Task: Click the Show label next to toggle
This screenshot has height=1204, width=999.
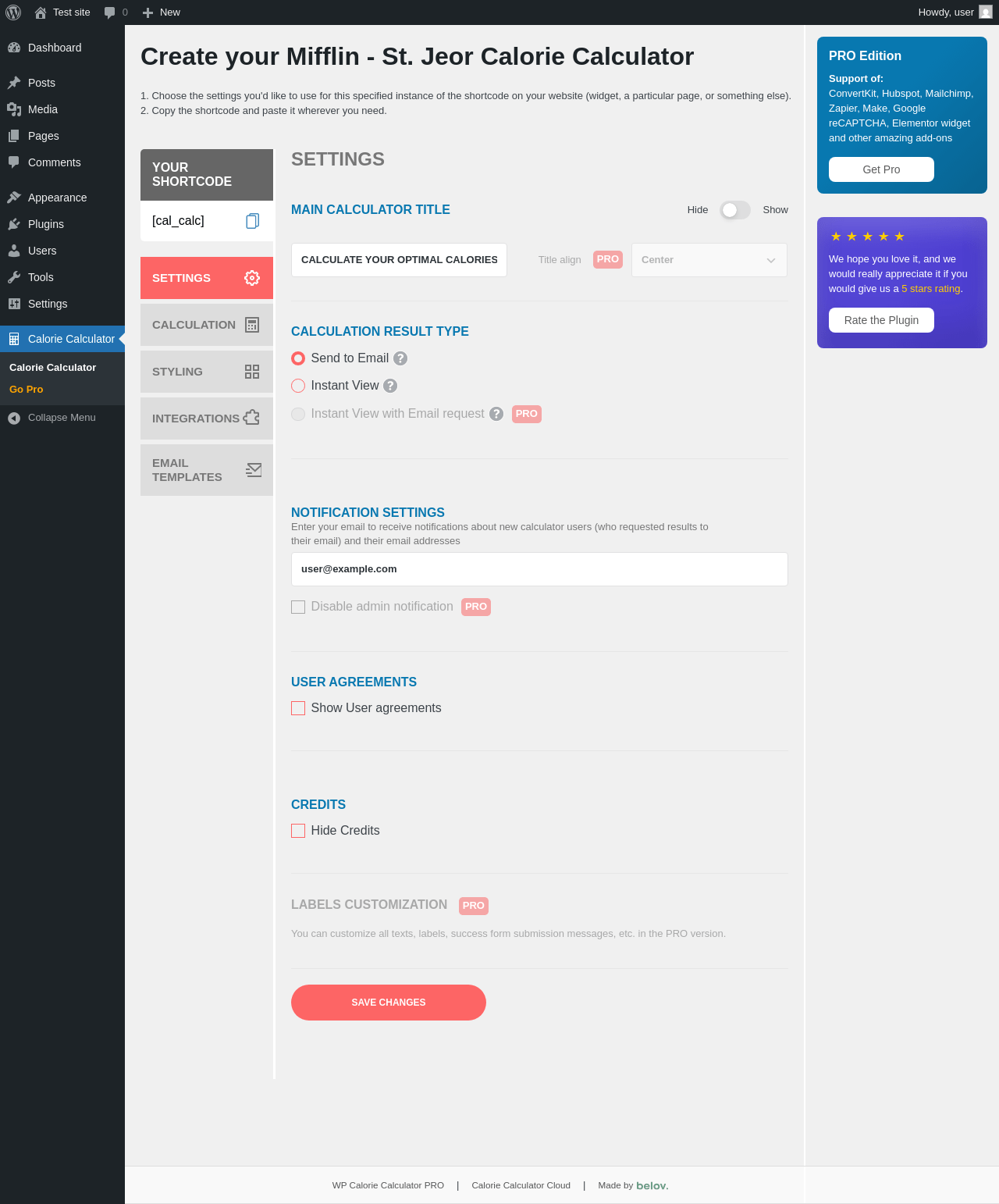Action: pyautogui.click(x=775, y=210)
